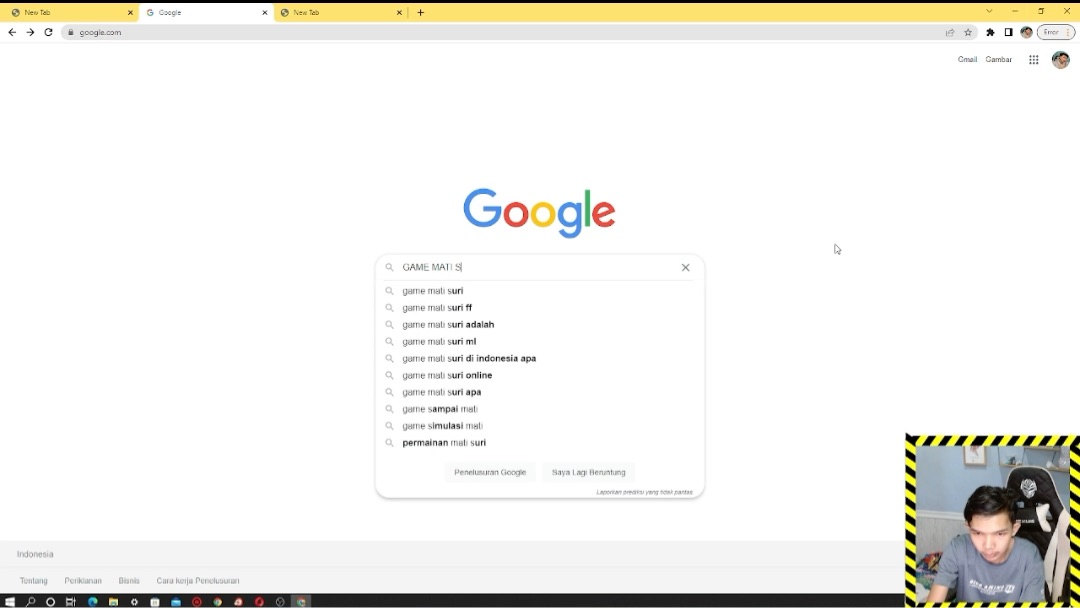The image size is (1080, 608).
Task: Bookmark this page with star icon
Action: pos(968,32)
